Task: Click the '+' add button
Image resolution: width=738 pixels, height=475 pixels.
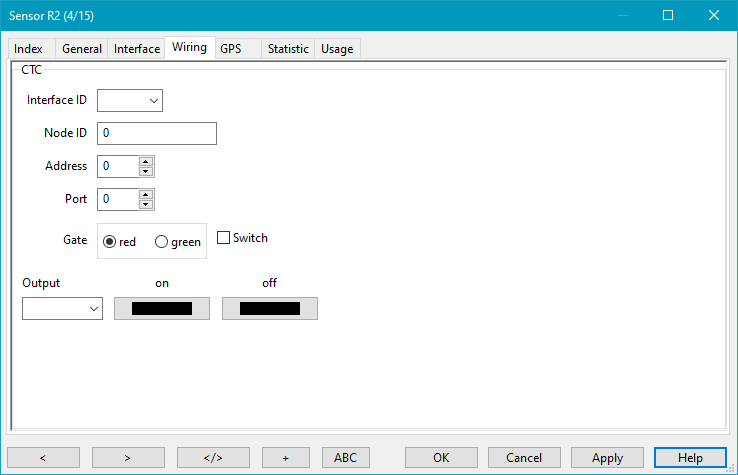Action: click(x=285, y=457)
